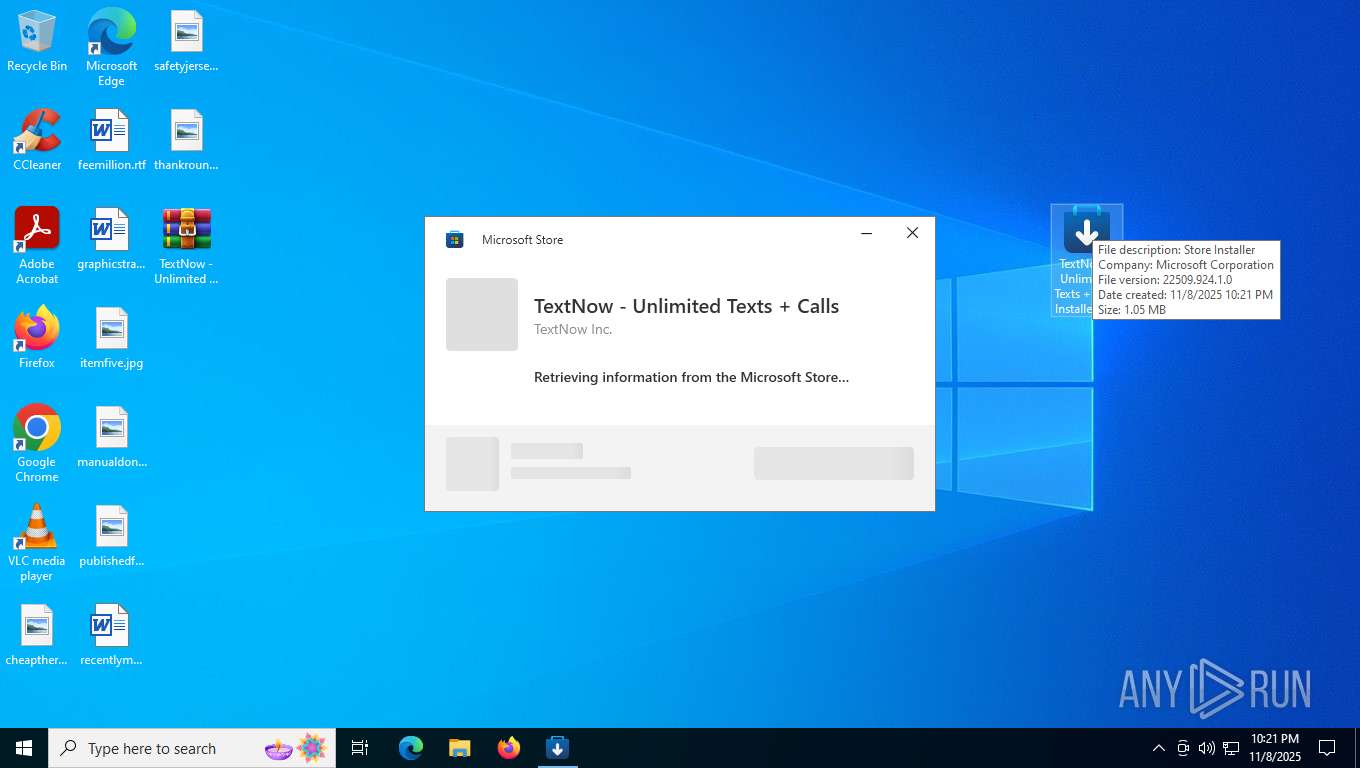Launch the Microsoft Edge desktop shortcut

click(111, 47)
